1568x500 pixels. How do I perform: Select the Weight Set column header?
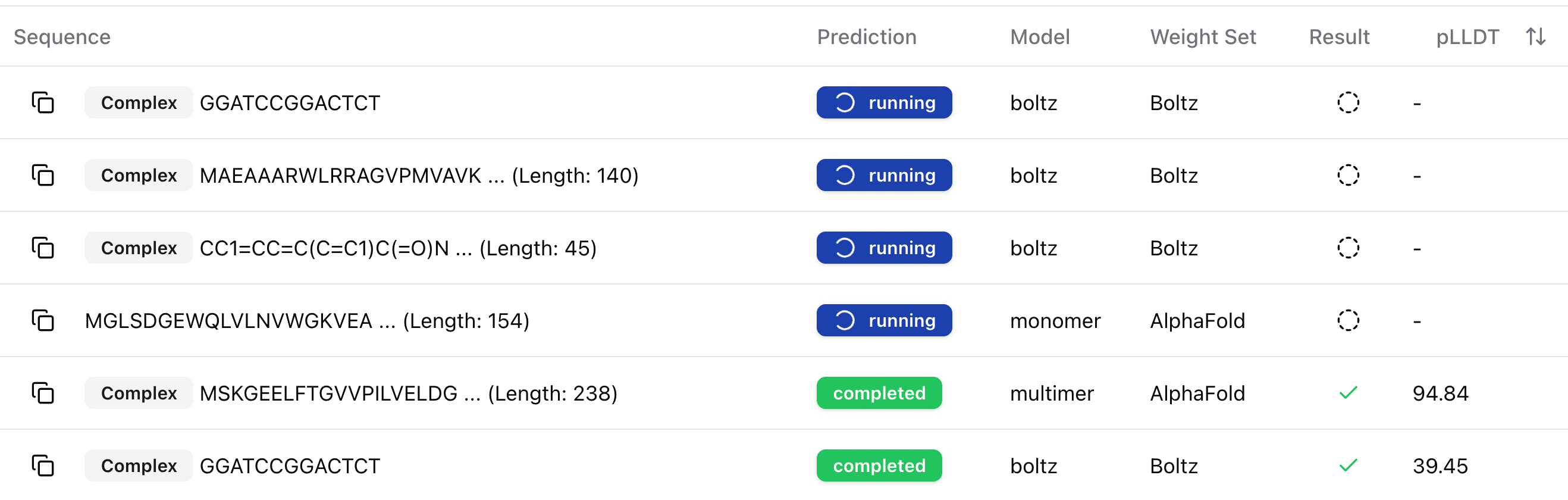pyautogui.click(x=1202, y=36)
